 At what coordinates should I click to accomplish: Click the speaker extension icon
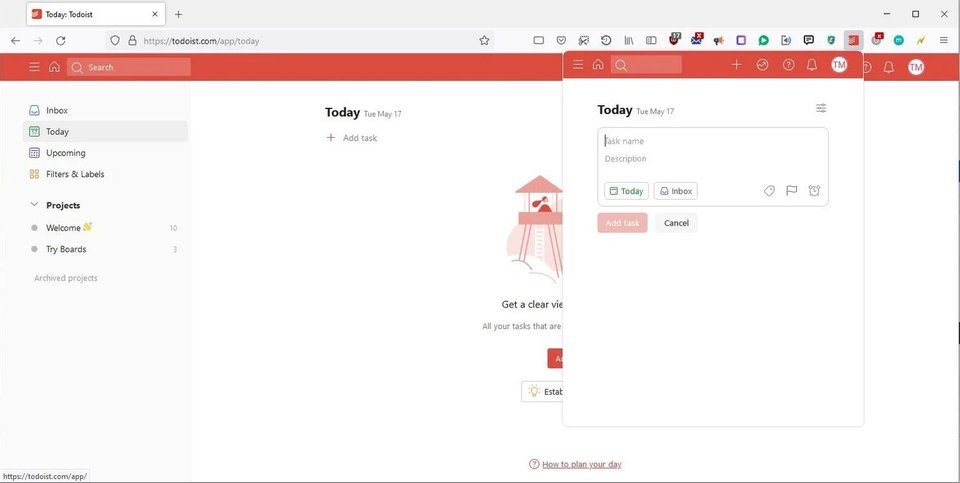tap(786, 40)
